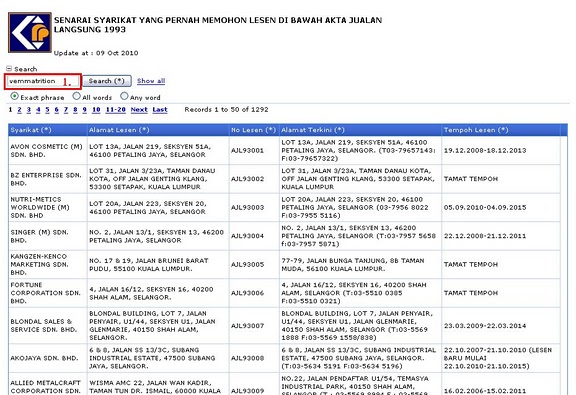Click the BLONDAL SALES & SERVICE SDN. BHD. cell
The image size is (576, 395).
(x=48, y=326)
